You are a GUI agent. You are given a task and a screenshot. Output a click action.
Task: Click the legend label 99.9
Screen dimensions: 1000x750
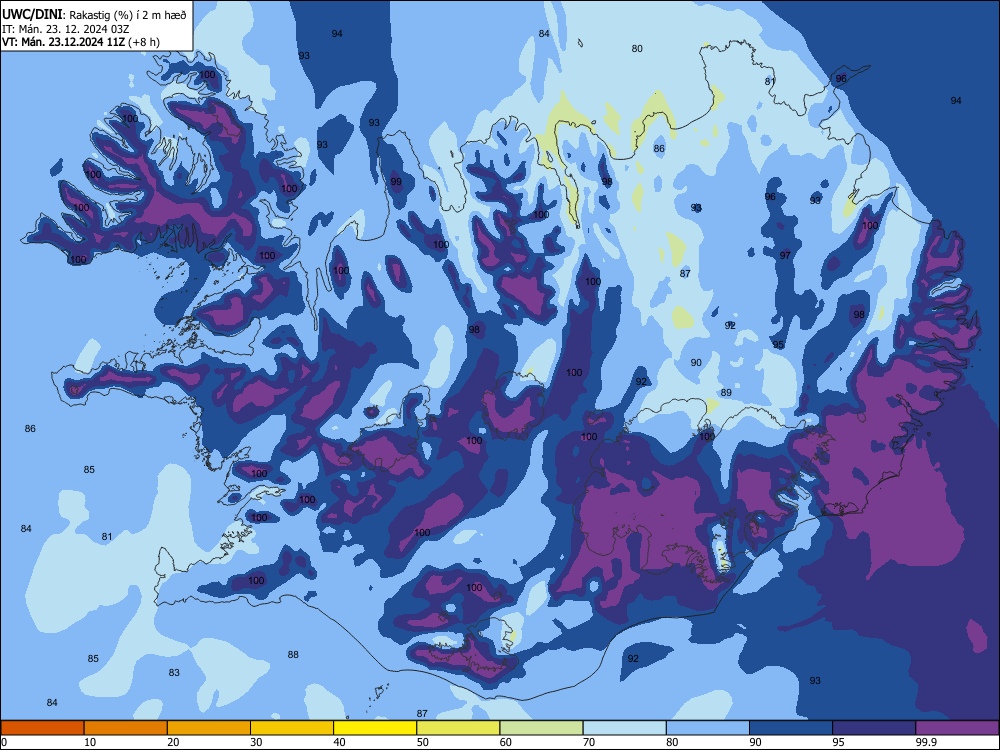[926, 742]
